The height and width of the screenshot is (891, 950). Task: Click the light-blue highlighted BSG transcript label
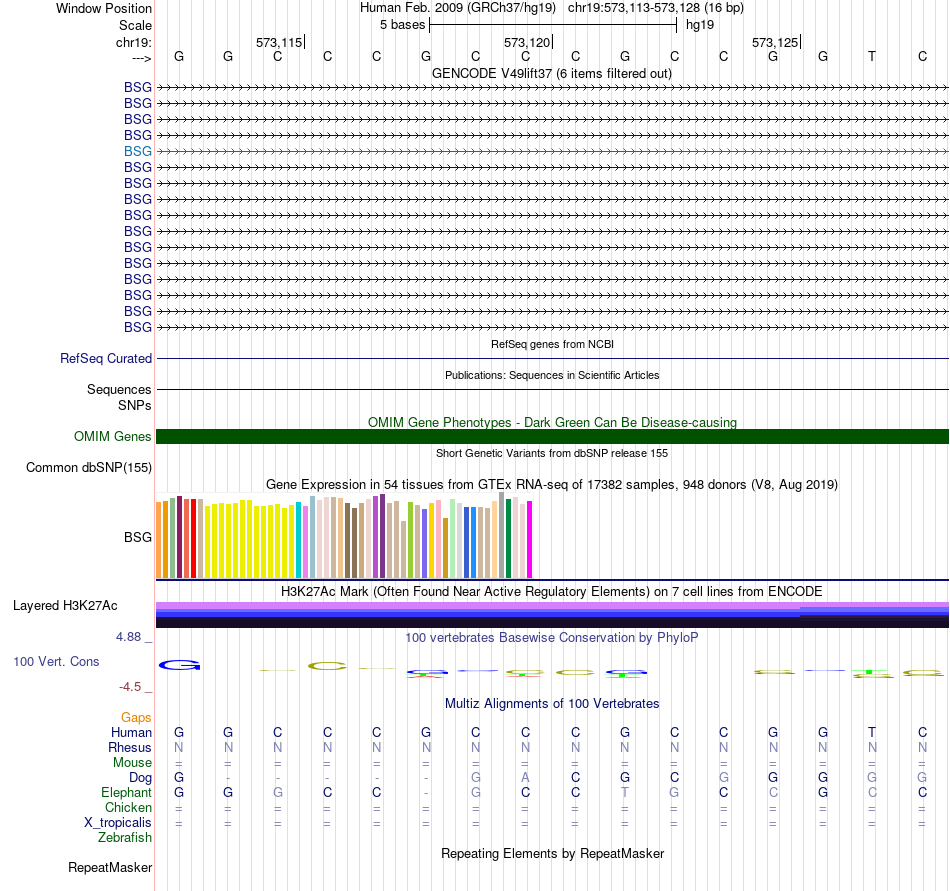(x=138, y=151)
